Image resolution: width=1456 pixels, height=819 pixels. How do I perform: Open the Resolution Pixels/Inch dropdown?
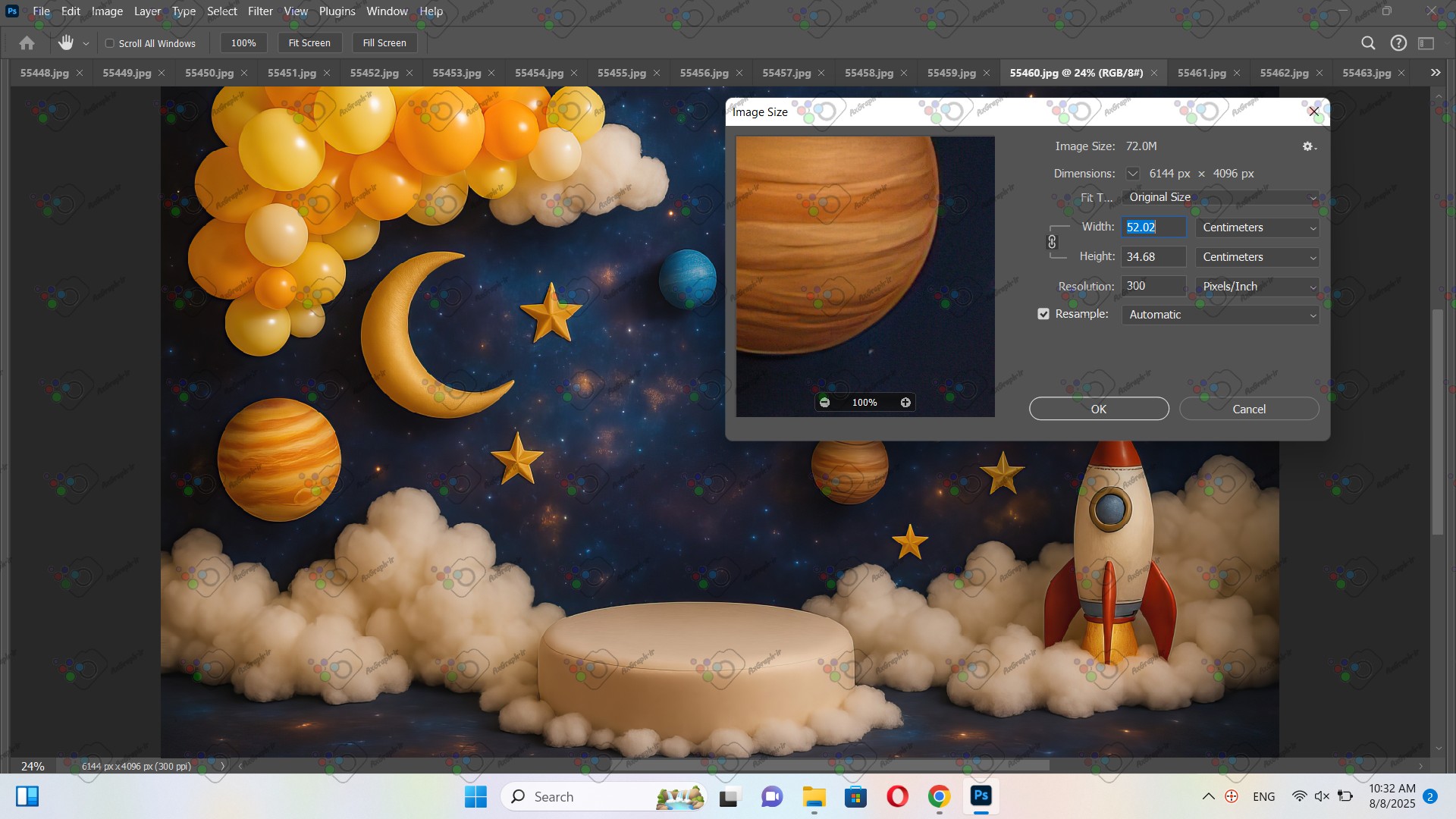coord(1257,287)
